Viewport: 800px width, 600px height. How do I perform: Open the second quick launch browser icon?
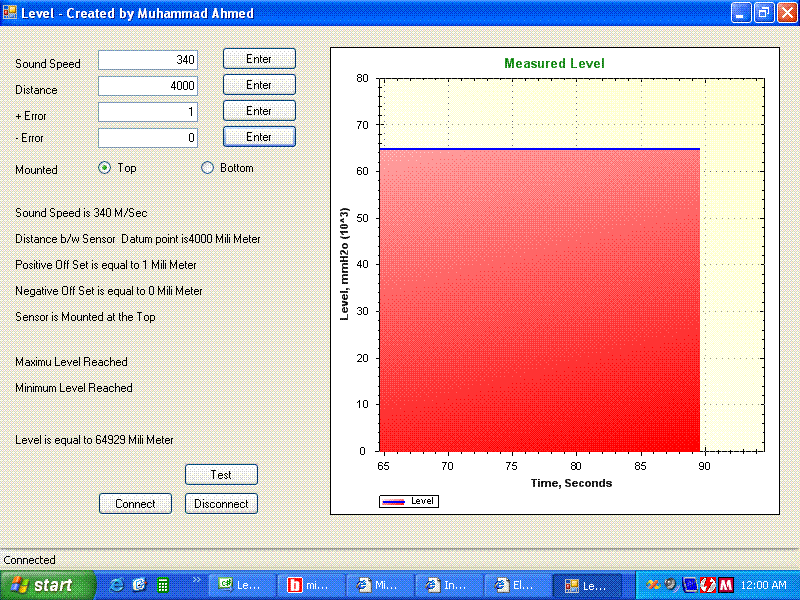pos(139,585)
